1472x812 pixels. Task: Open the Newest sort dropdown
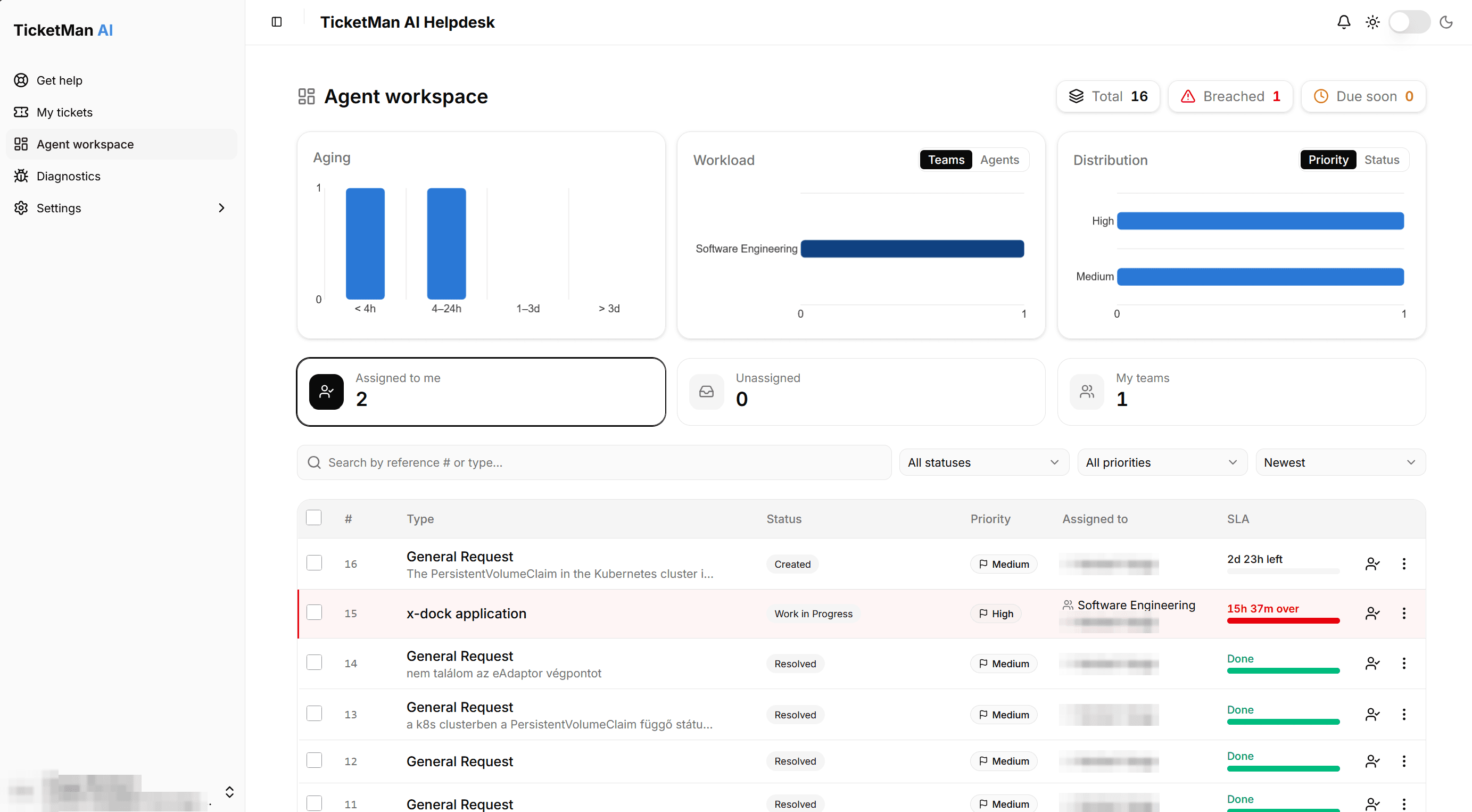(1340, 462)
